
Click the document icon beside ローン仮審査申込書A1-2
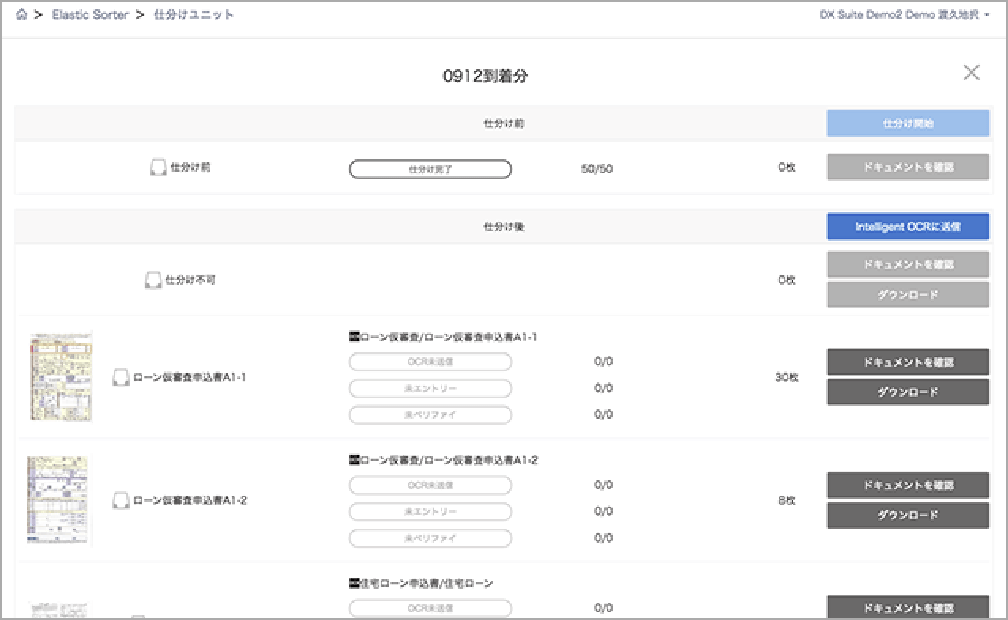coord(121,501)
